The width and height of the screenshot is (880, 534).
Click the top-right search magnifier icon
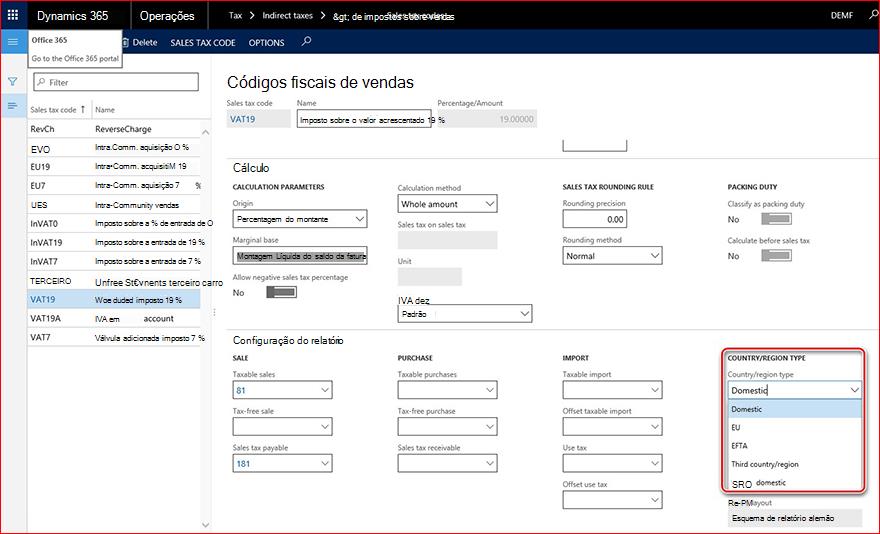(873, 15)
